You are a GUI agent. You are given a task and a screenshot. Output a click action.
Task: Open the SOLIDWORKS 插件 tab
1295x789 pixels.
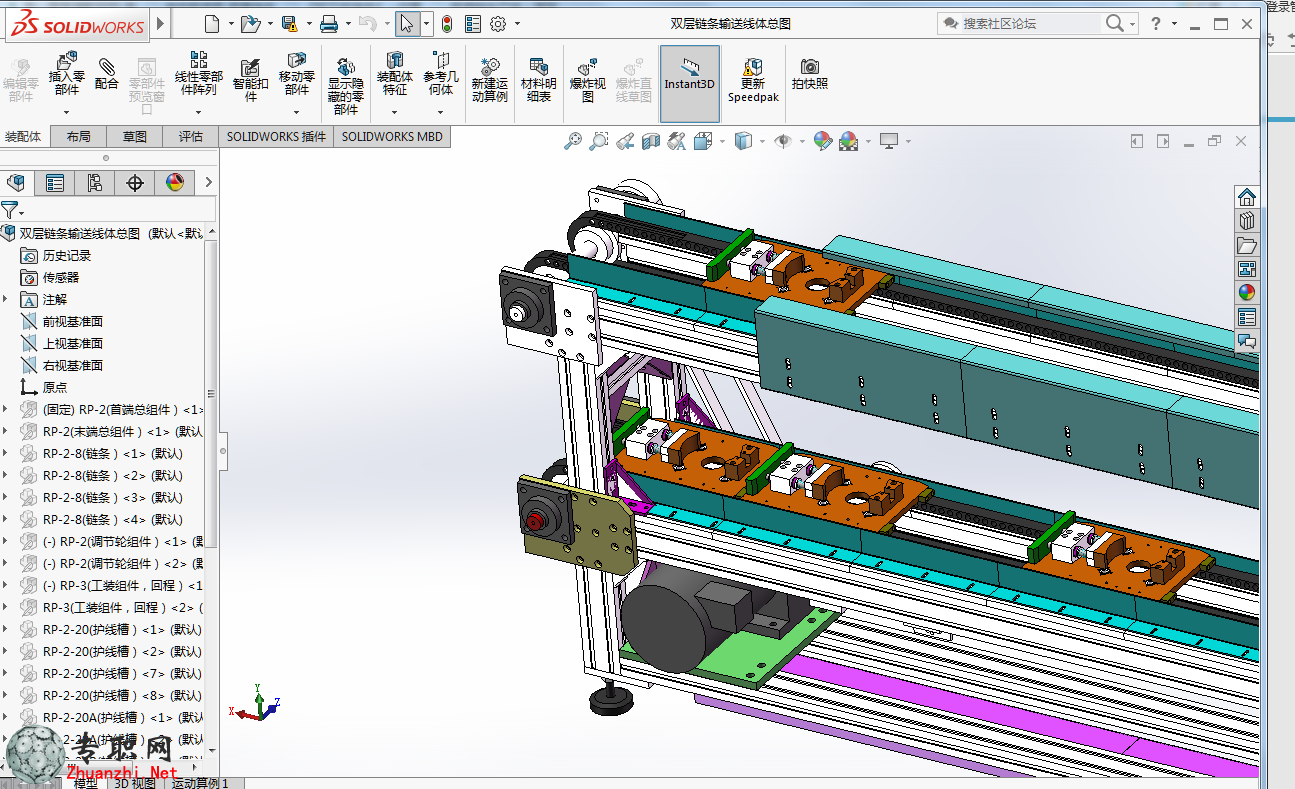pos(276,137)
